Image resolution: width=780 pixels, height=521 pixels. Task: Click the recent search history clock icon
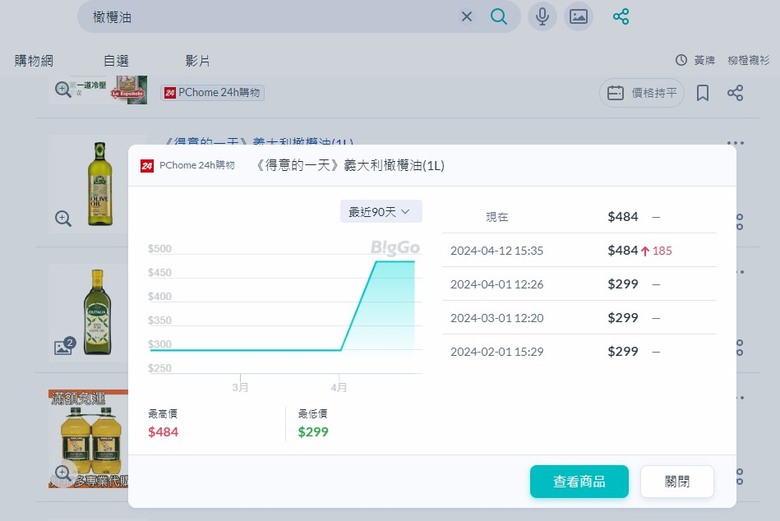(681, 60)
